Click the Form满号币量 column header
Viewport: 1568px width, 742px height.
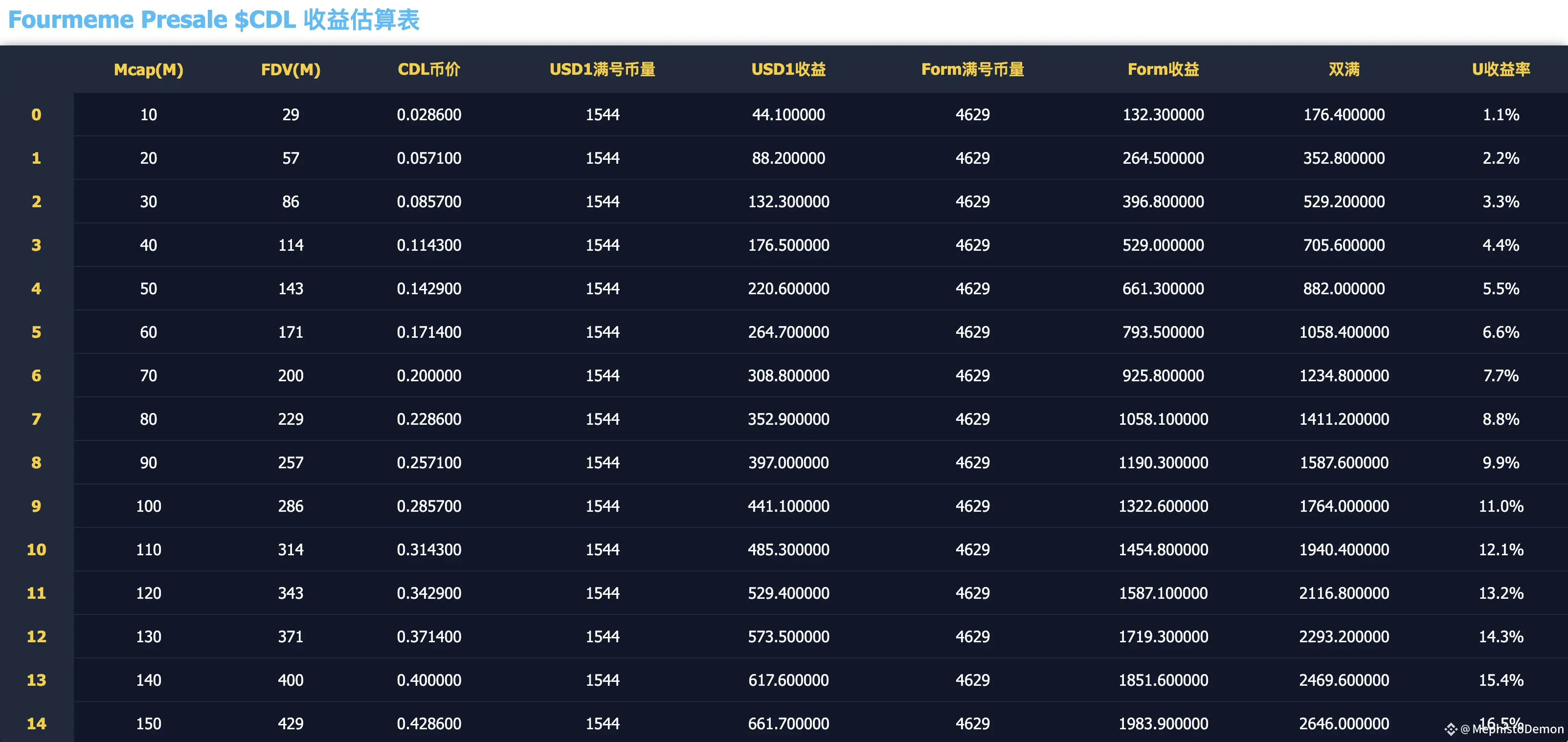[x=973, y=69]
